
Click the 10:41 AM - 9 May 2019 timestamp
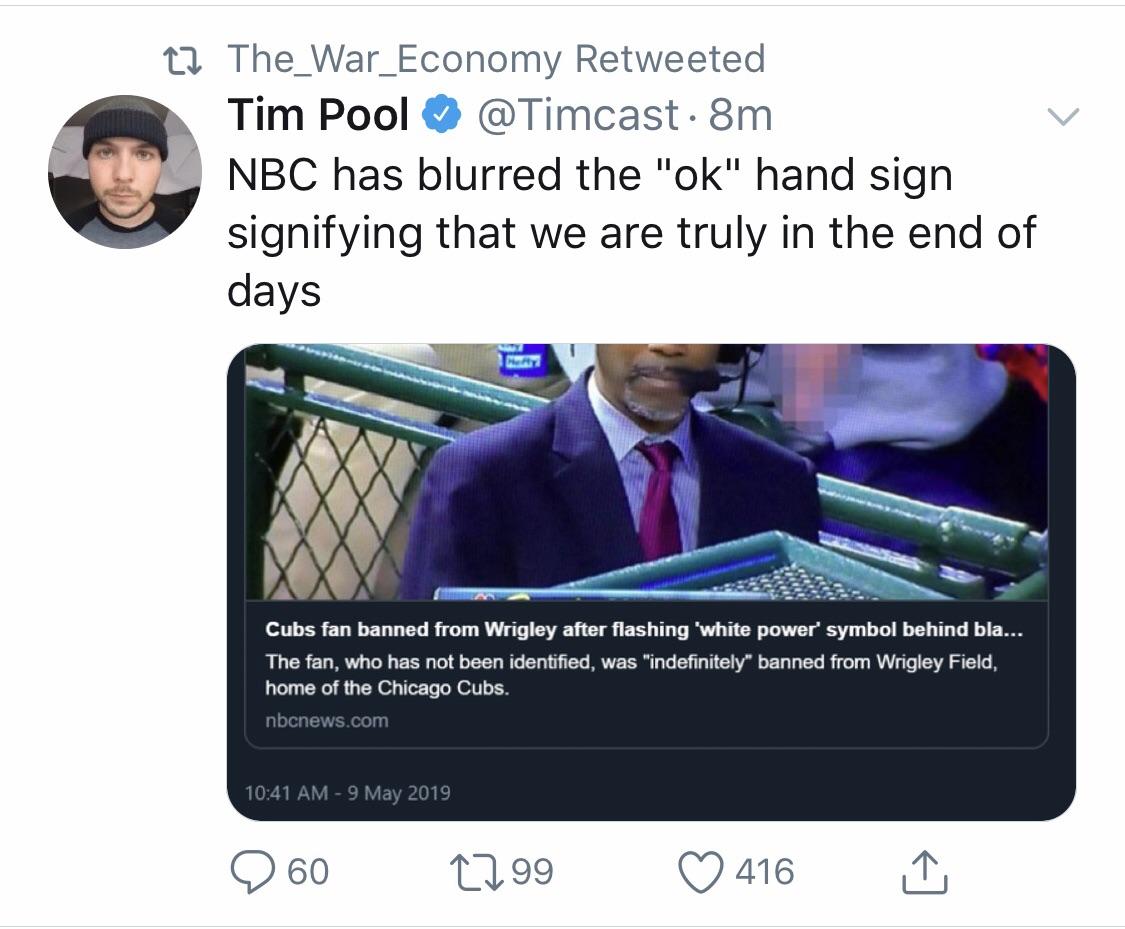pos(347,793)
